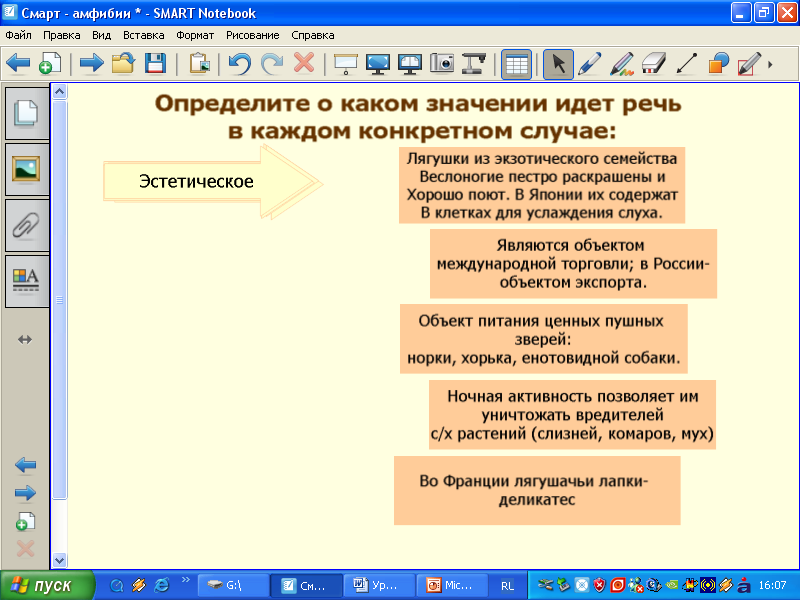Open the Properties side tab

27,281
